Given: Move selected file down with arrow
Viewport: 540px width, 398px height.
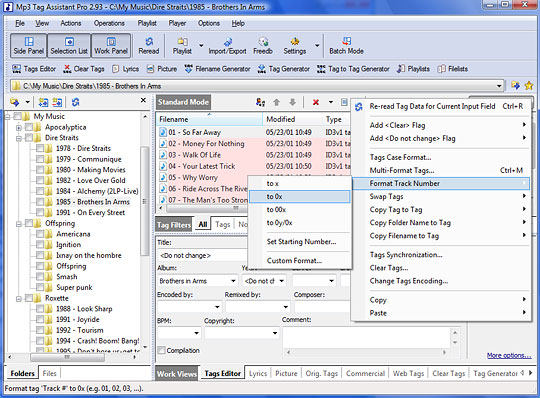Looking at the screenshot, I should pos(292,102).
